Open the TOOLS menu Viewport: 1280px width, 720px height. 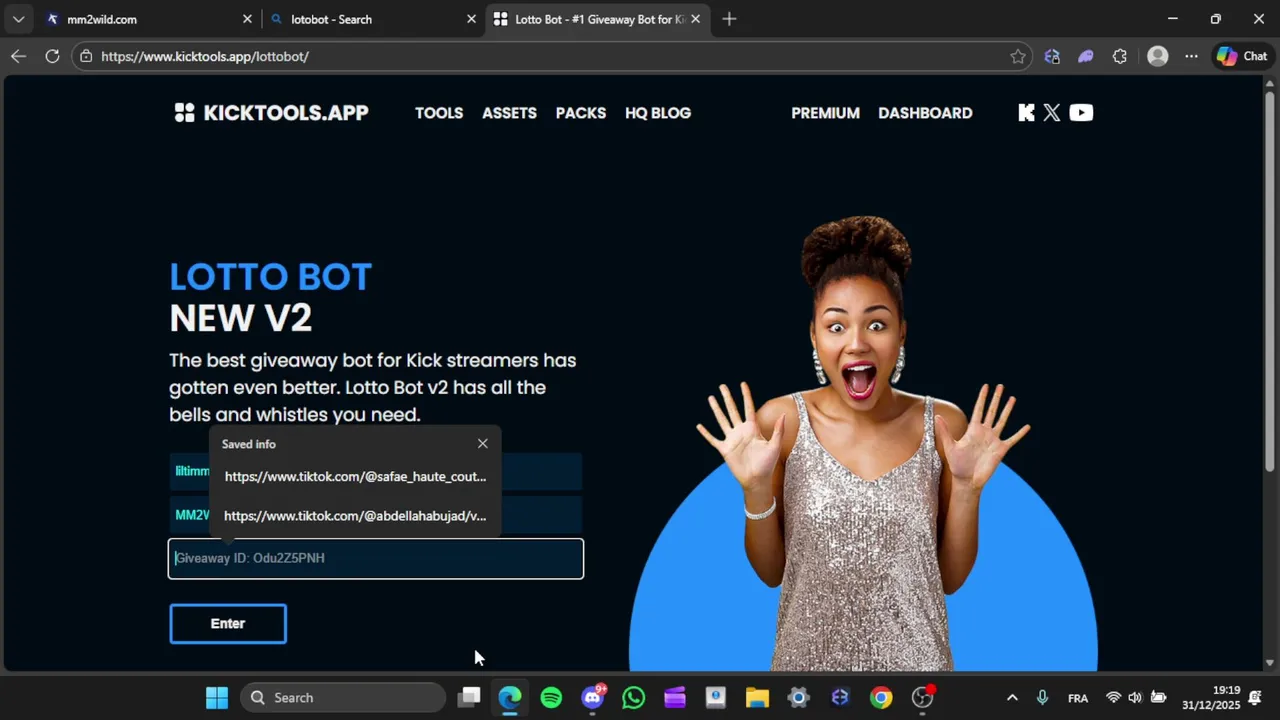coord(439,113)
